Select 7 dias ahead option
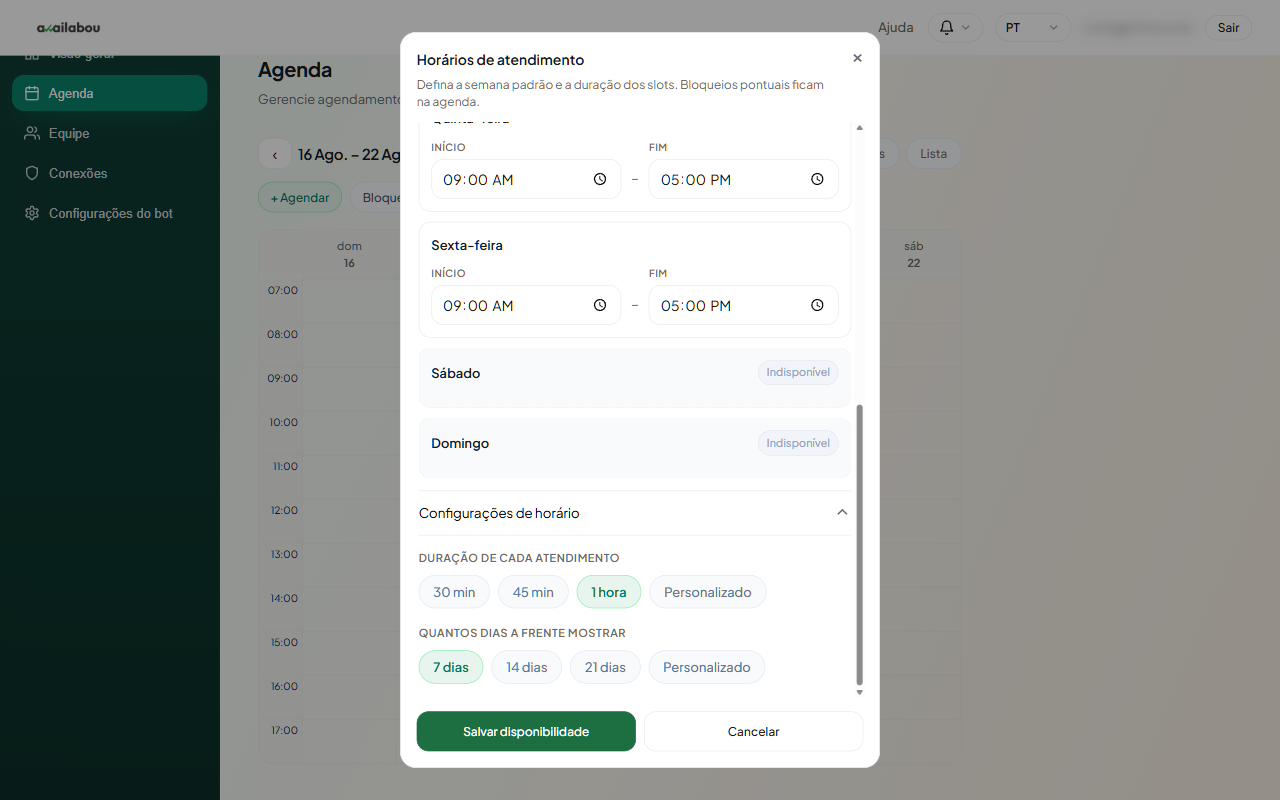1280x800 pixels. pyautogui.click(x=451, y=667)
